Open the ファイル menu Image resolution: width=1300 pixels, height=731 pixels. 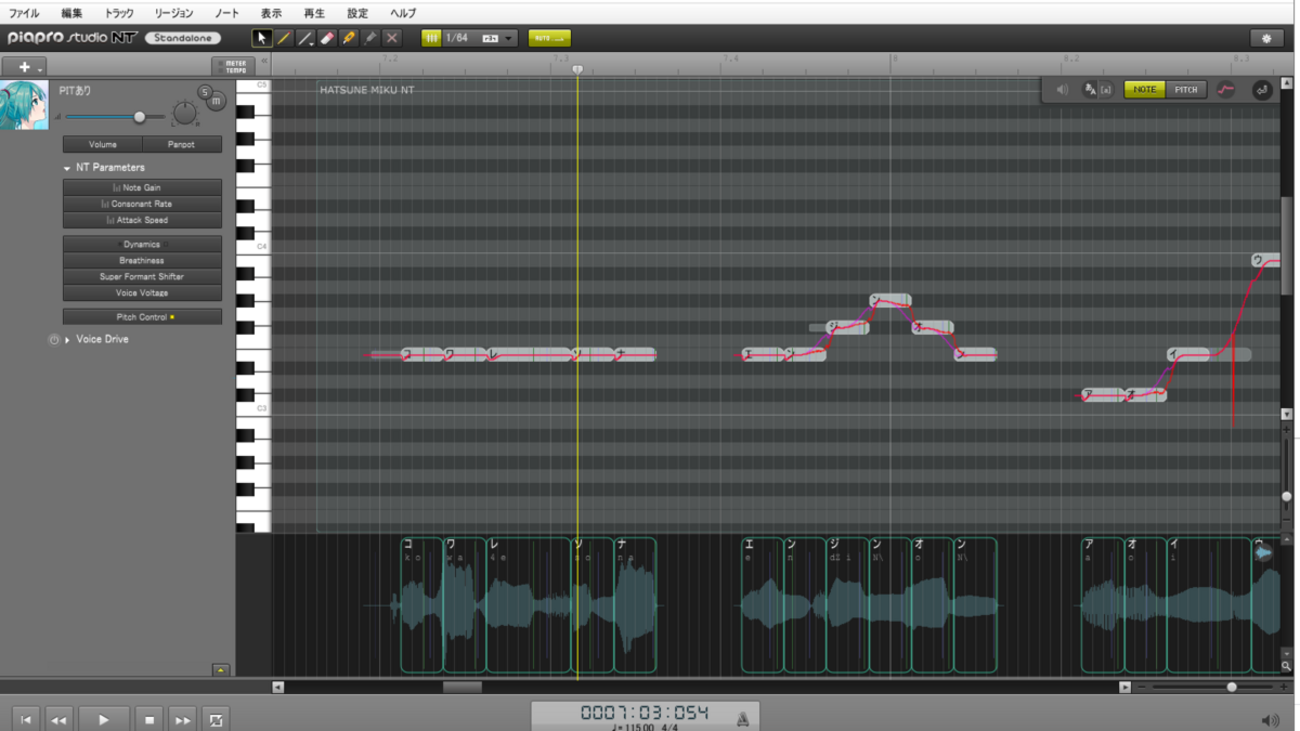(24, 13)
